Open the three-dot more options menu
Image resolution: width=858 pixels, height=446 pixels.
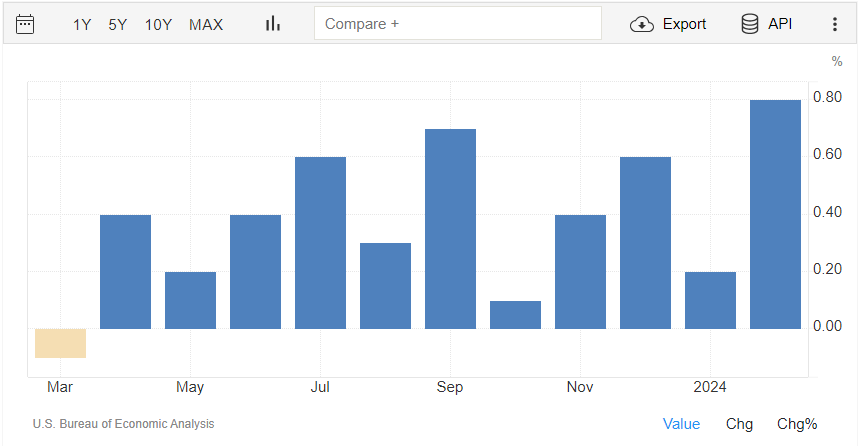(834, 24)
